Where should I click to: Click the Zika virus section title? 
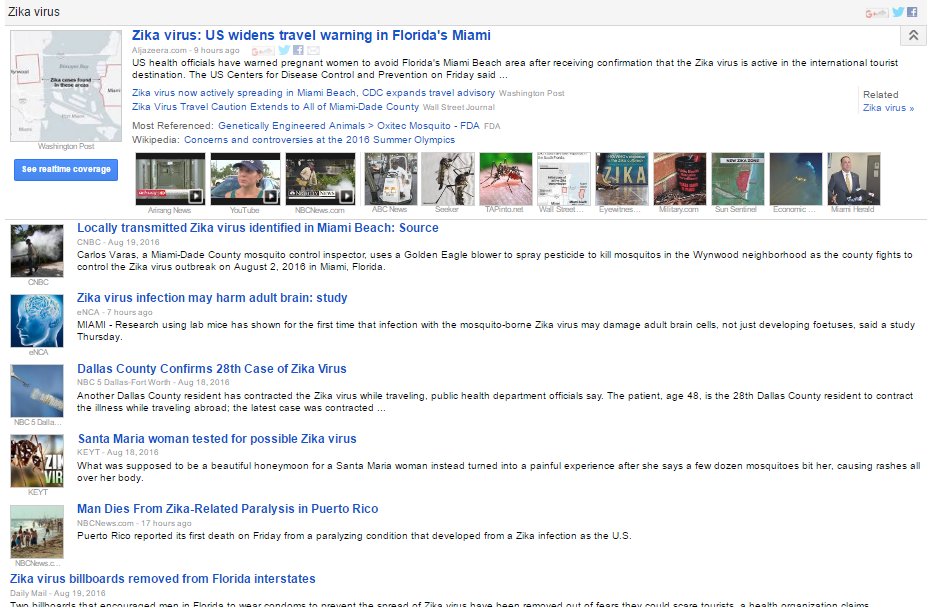click(x=34, y=12)
